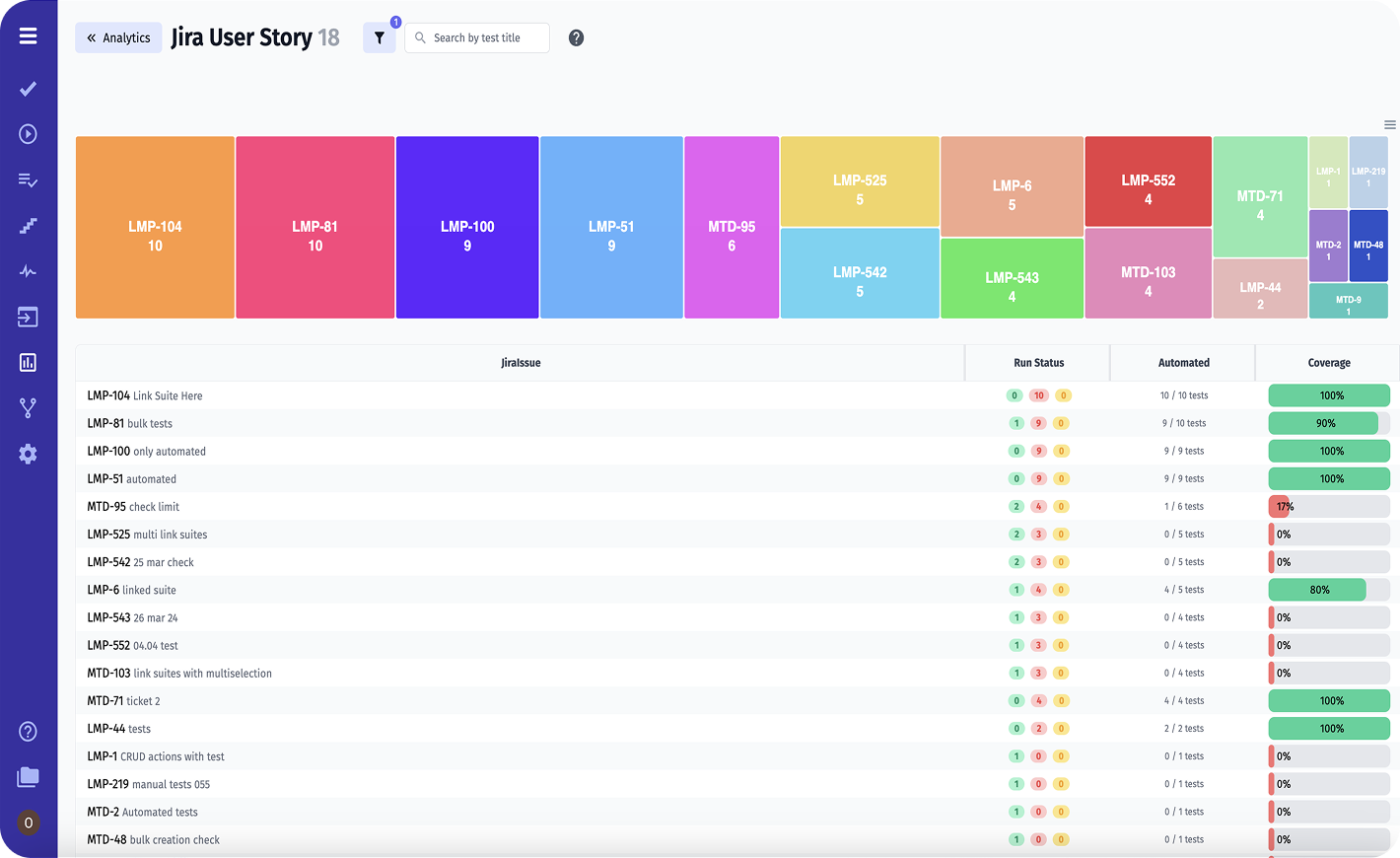Click the bar chart analytics sidebar icon
This screenshot has width=1400, height=858.
(x=28, y=363)
